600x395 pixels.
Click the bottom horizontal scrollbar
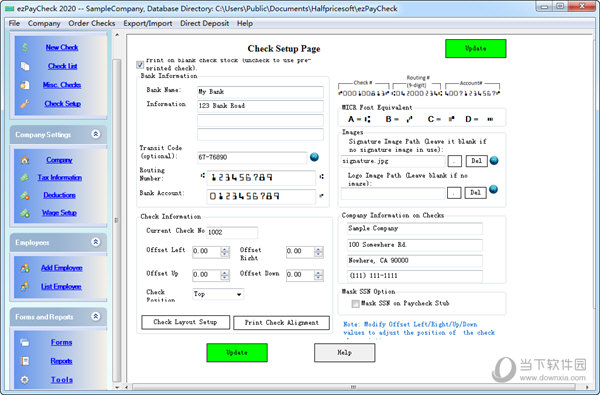click(x=353, y=387)
